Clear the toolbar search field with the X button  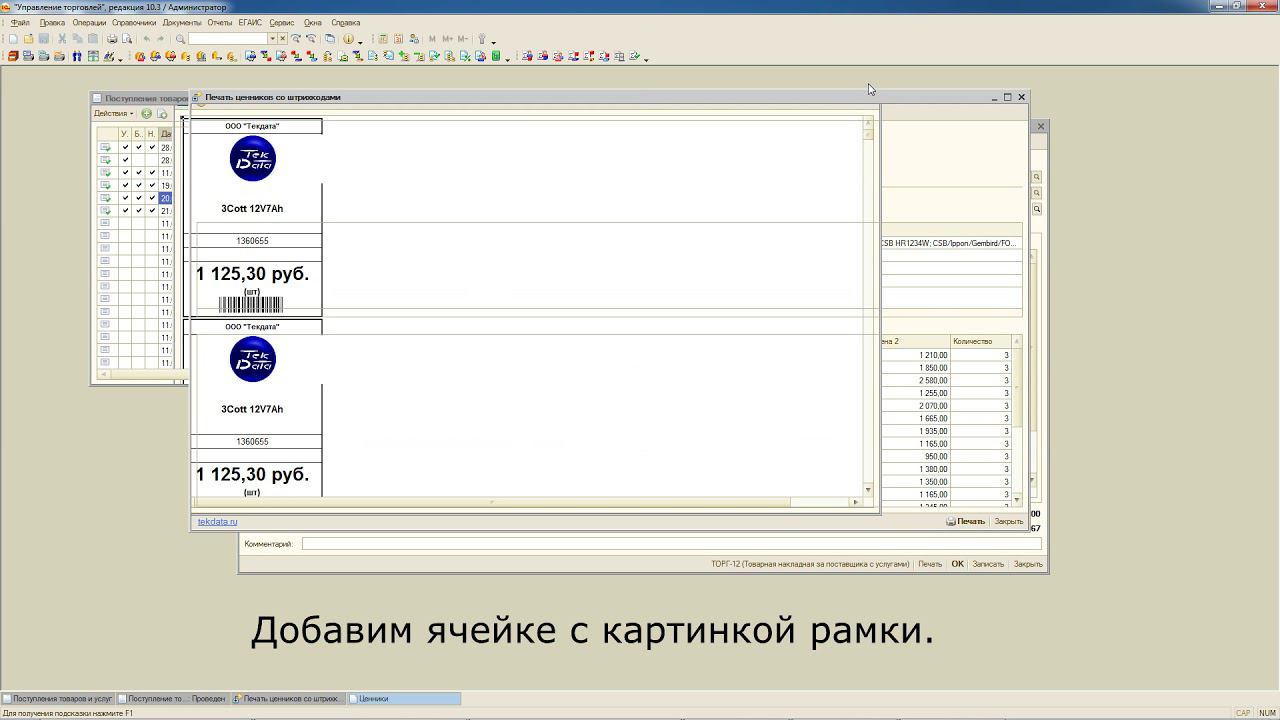[x=282, y=39]
